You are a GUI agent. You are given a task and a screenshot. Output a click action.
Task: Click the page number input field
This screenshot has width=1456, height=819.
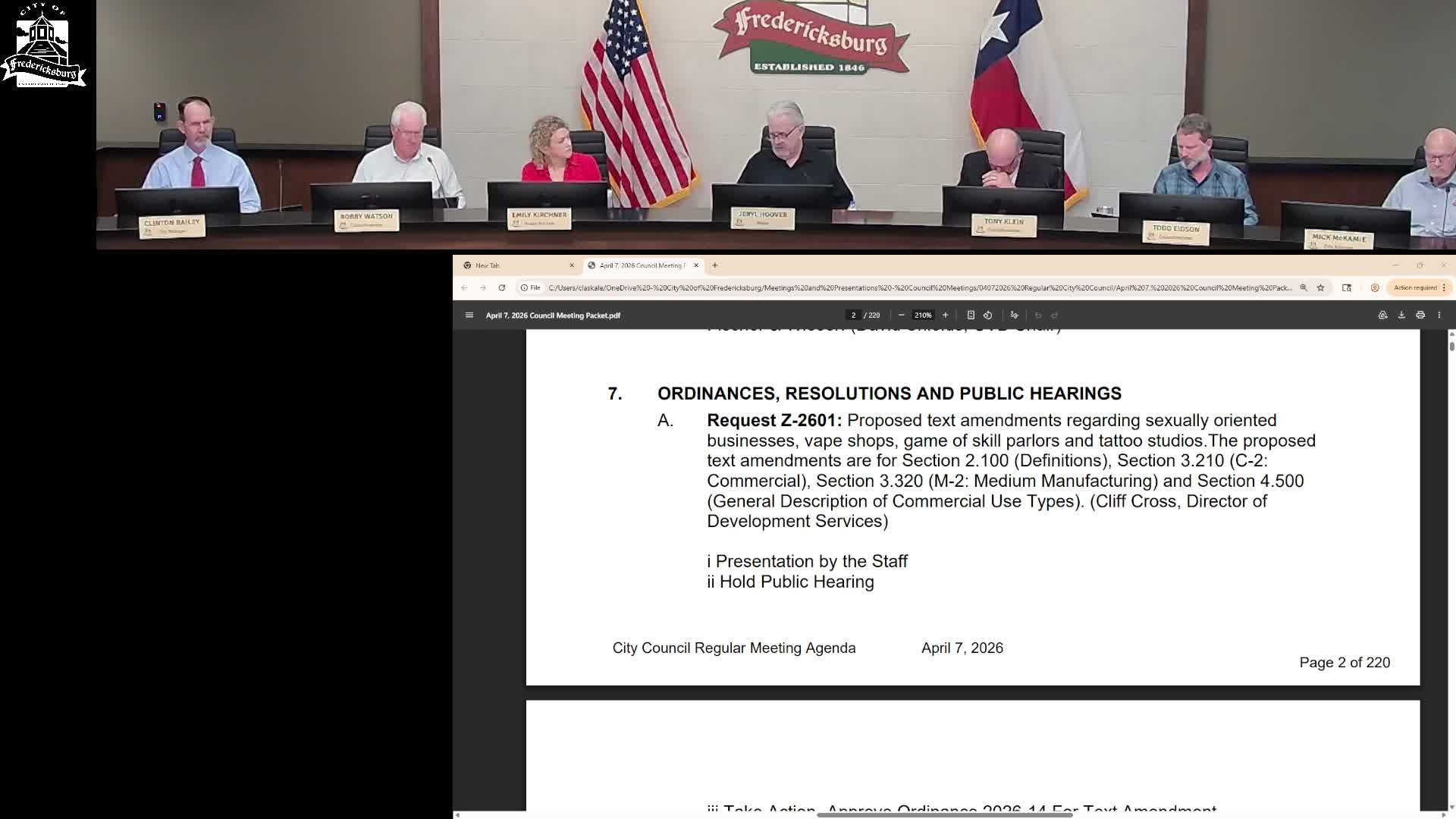coord(853,315)
